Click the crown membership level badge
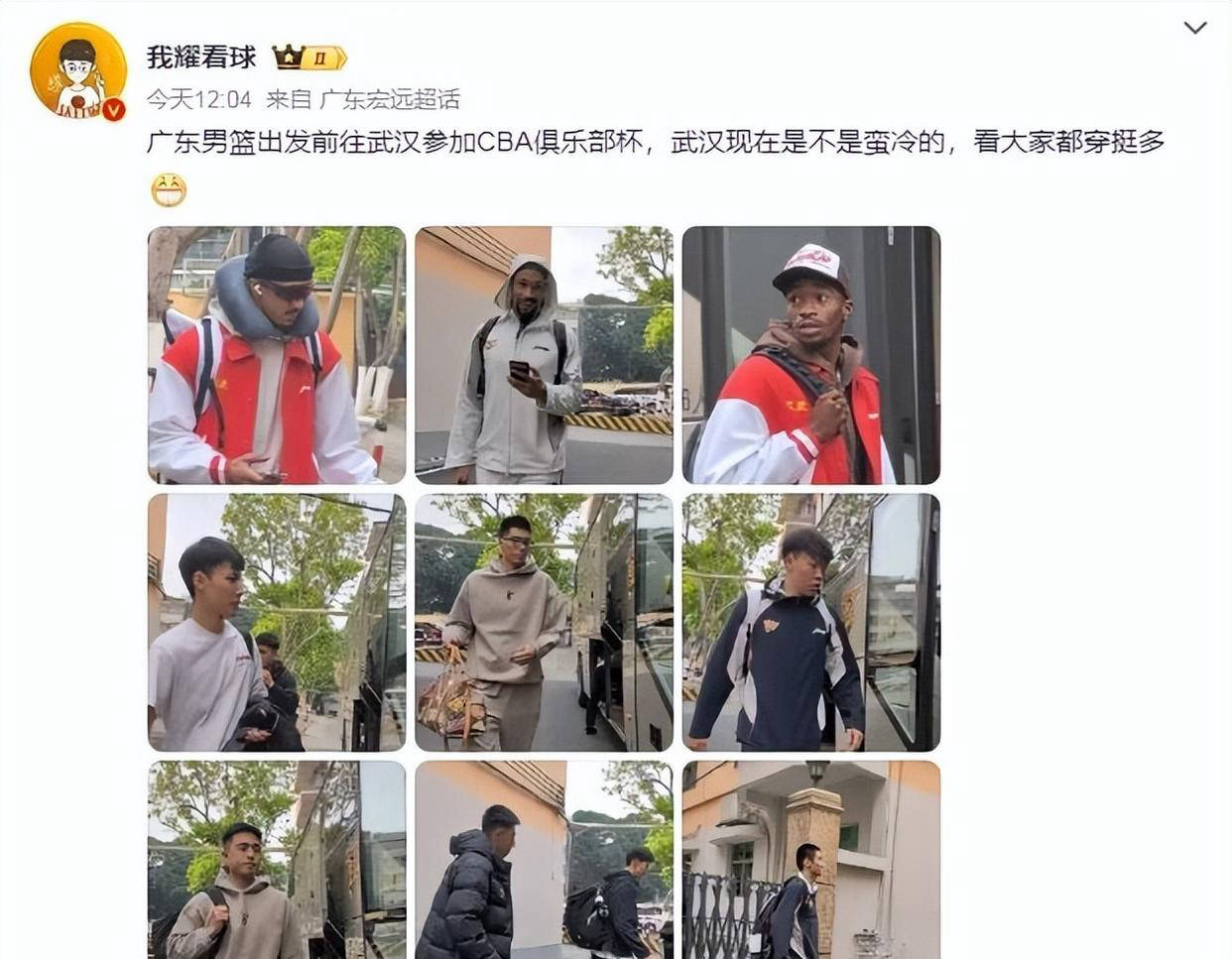This screenshot has width=1232, height=959. coord(308,58)
